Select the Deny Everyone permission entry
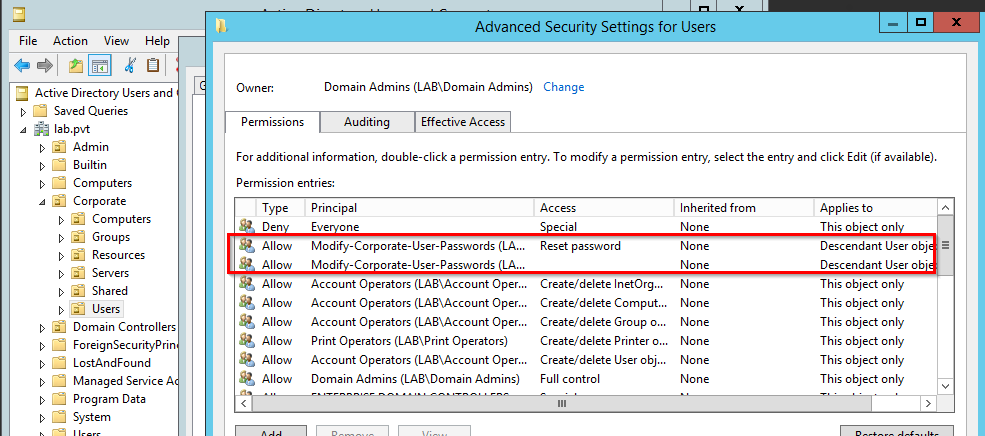This screenshot has width=985, height=436. click(x=586, y=227)
